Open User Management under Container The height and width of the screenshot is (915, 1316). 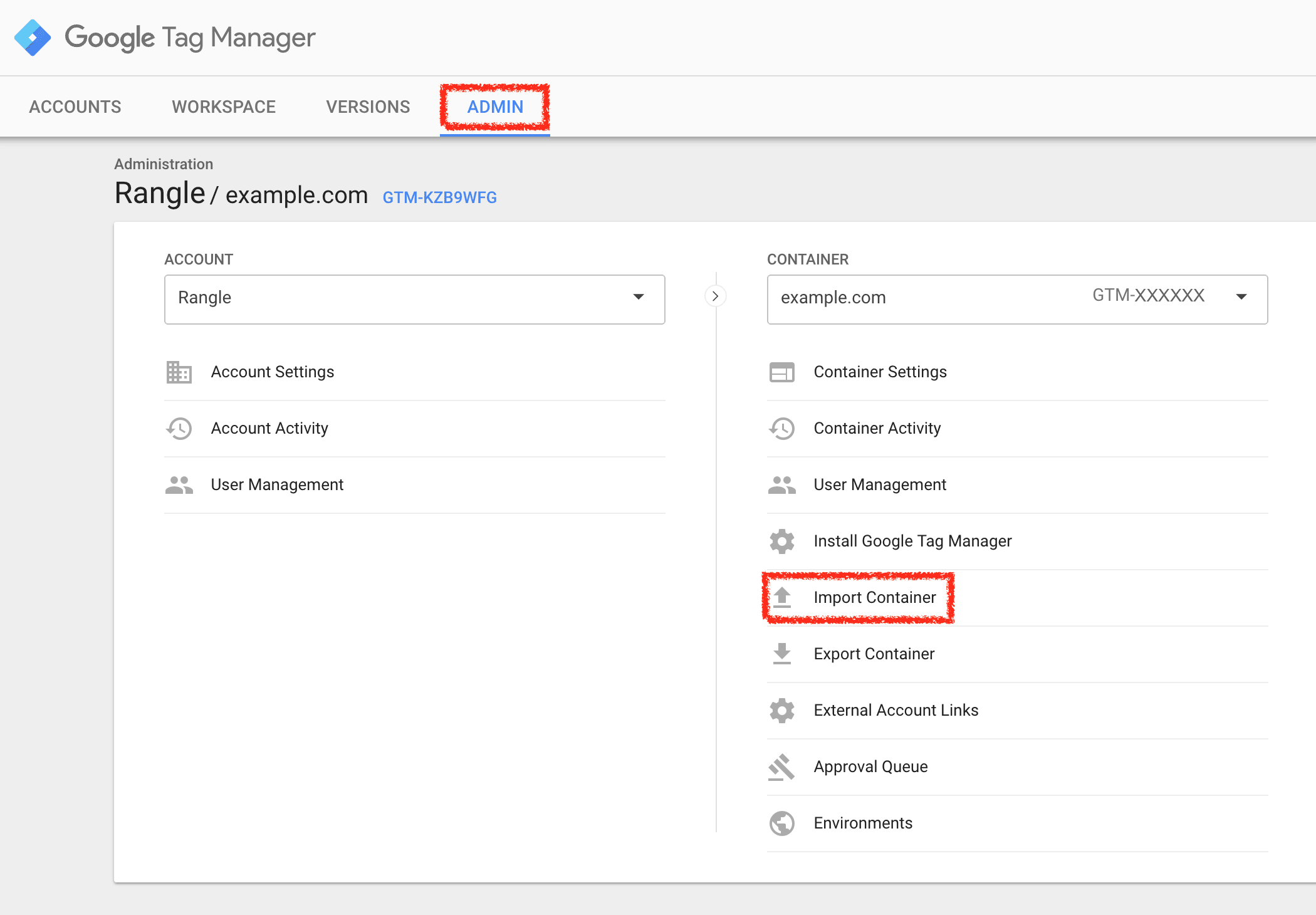pyautogui.click(x=1018, y=485)
